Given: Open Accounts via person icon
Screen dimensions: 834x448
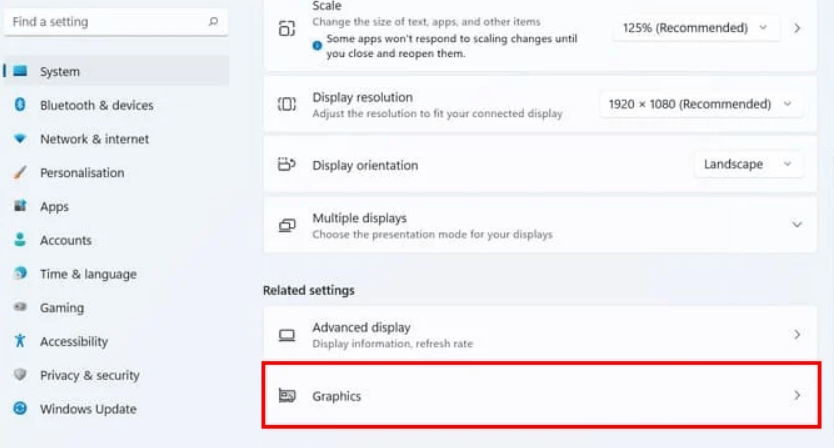Looking at the screenshot, I should click(x=20, y=240).
